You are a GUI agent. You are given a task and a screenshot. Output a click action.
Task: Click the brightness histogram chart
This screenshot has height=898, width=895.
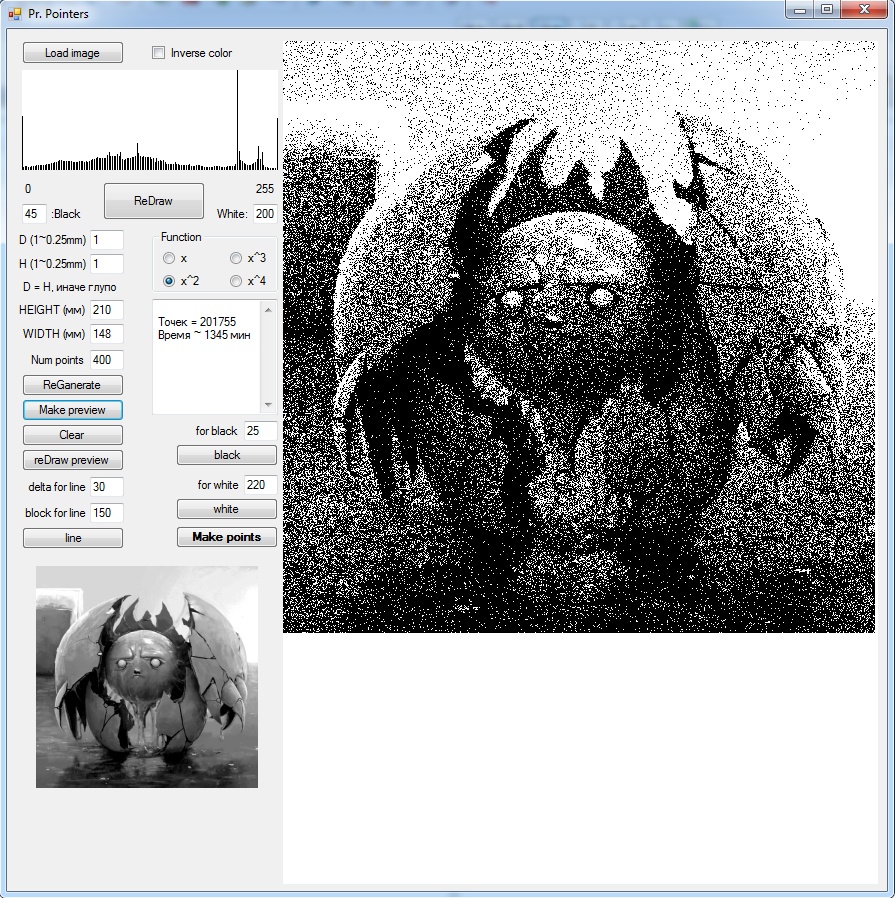click(150, 120)
